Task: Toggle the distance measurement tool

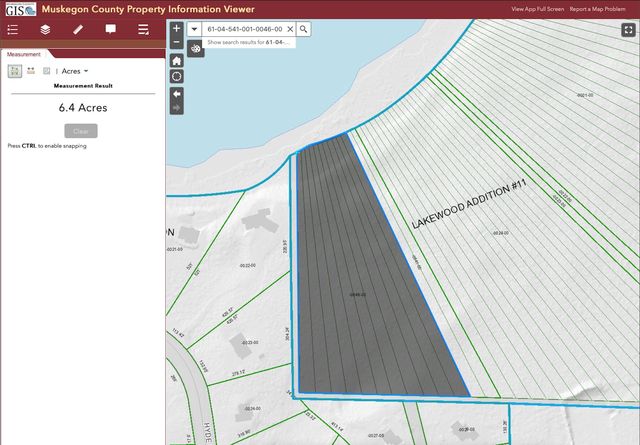Action: (31, 71)
